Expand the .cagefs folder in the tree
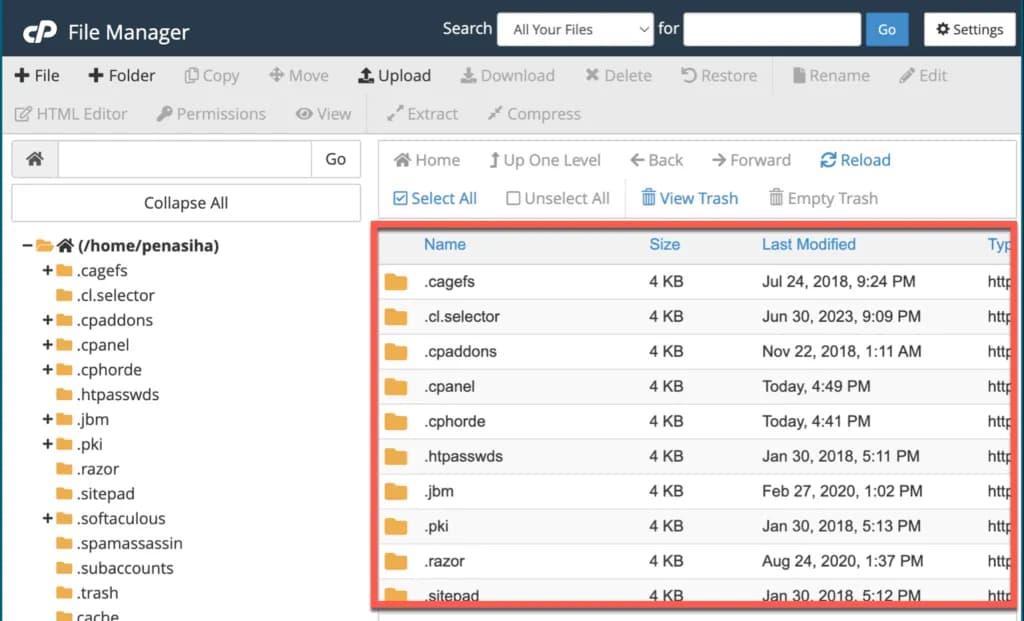The width and height of the screenshot is (1024, 621). [47, 271]
